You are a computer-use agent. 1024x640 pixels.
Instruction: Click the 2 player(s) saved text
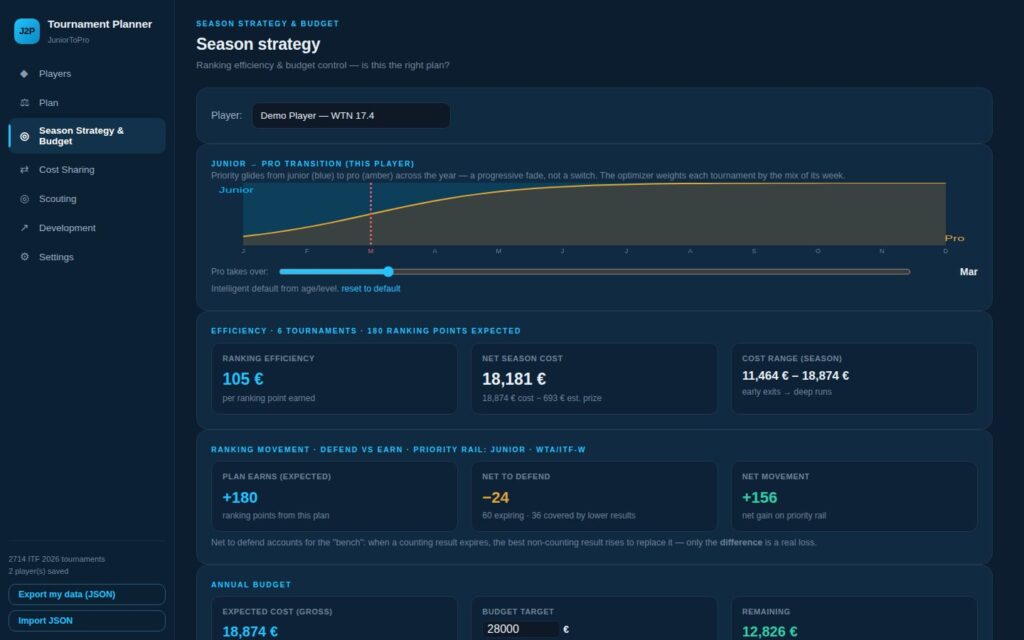[x=39, y=571]
